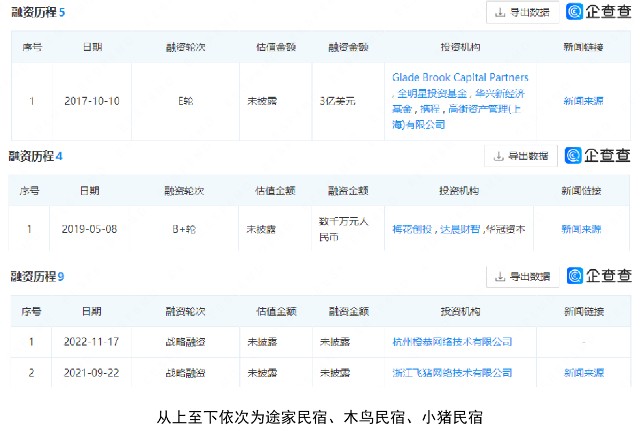Open 杭州橙恭网络技术有限公司 link

452,342
